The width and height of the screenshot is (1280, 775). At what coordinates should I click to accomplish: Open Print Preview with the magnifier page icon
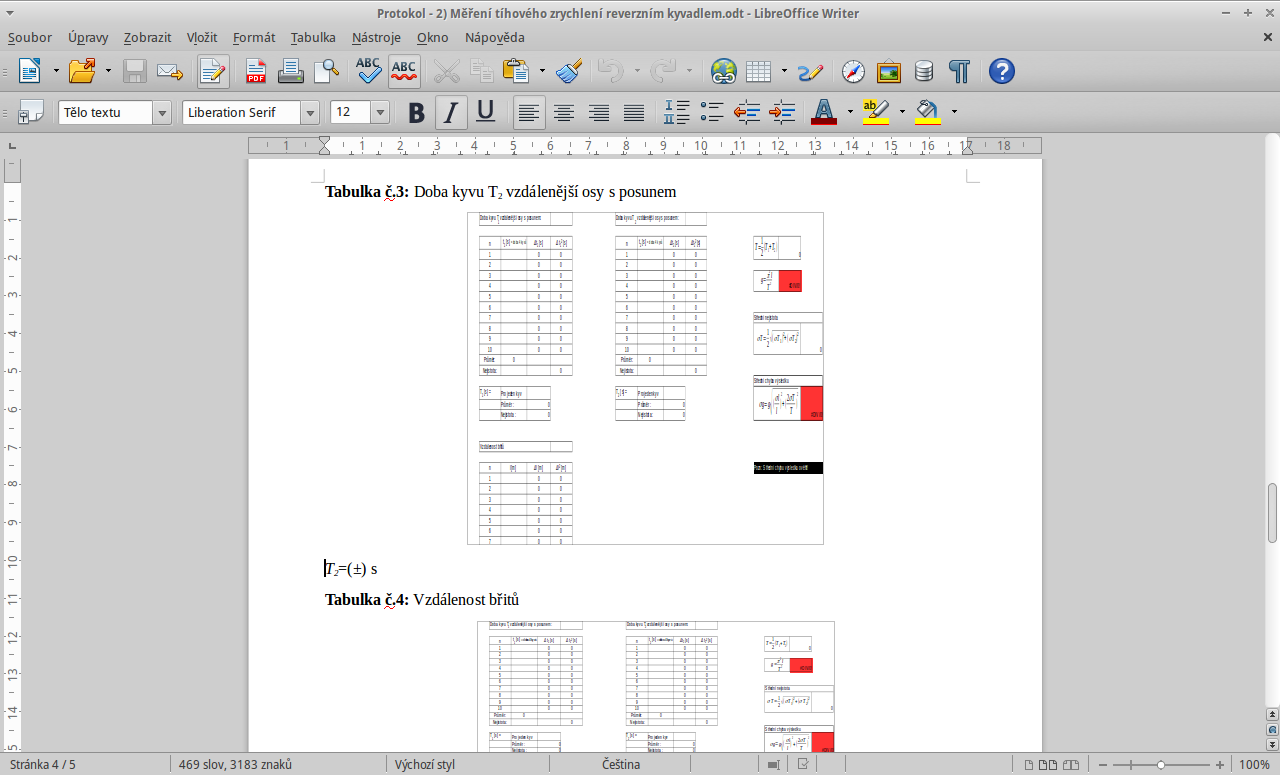point(326,71)
